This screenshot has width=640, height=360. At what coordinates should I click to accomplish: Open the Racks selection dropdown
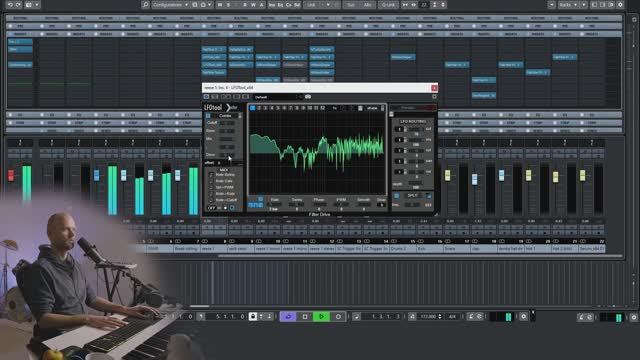coord(570,5)
